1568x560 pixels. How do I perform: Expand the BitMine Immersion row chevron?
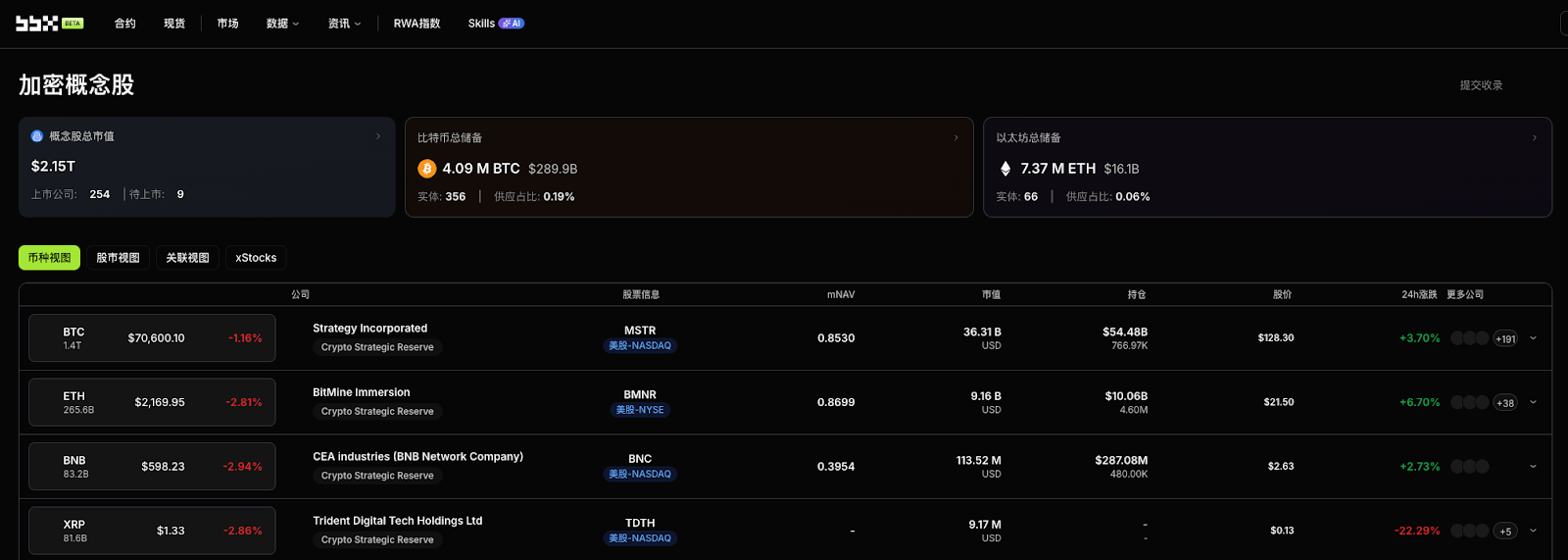(x=1534, y=402)
